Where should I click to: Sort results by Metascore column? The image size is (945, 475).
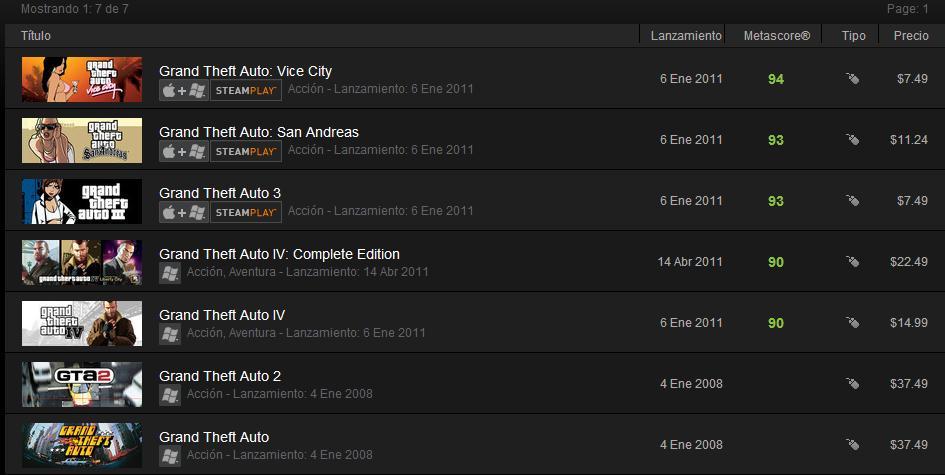click(x=776, y=36)
